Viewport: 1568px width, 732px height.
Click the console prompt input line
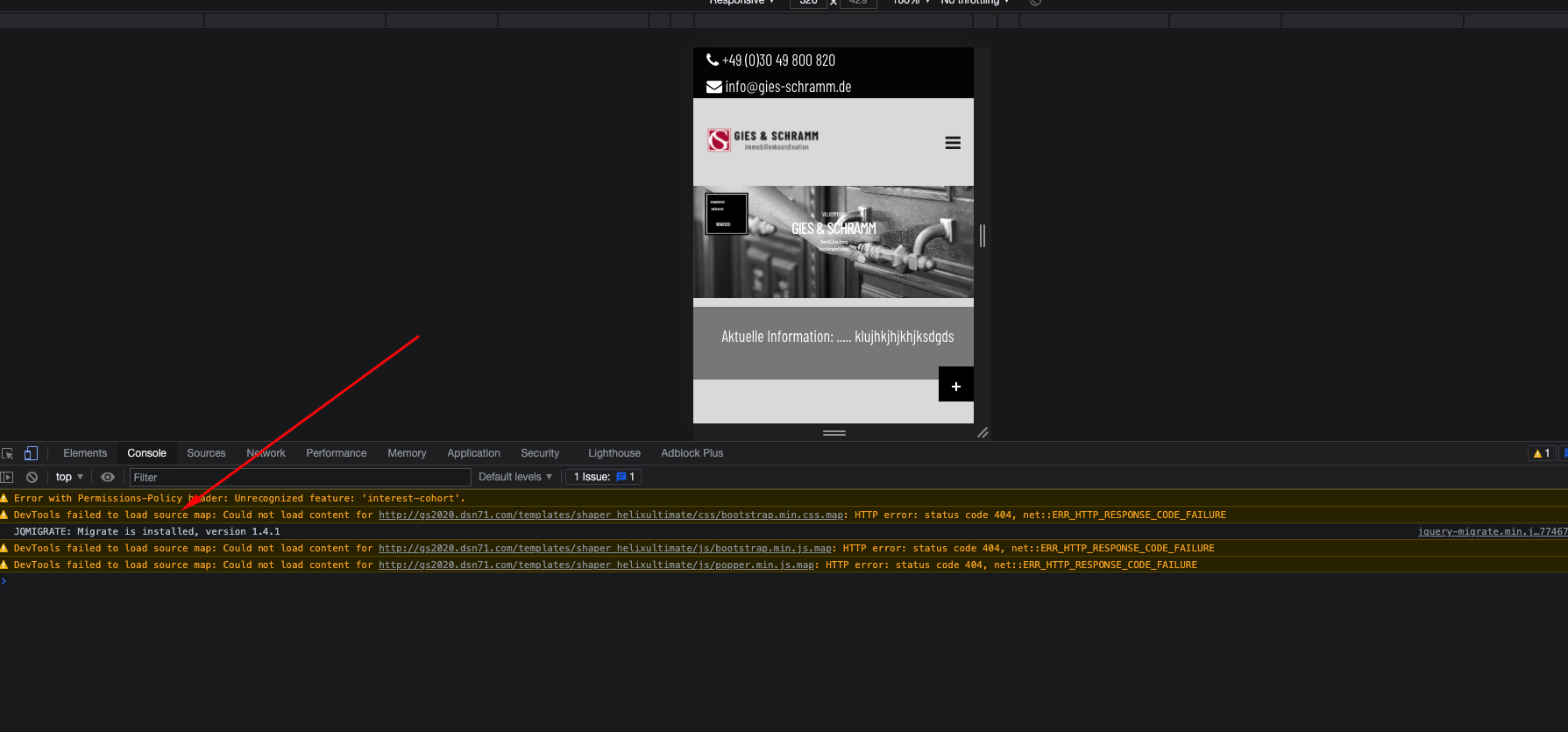784,581
